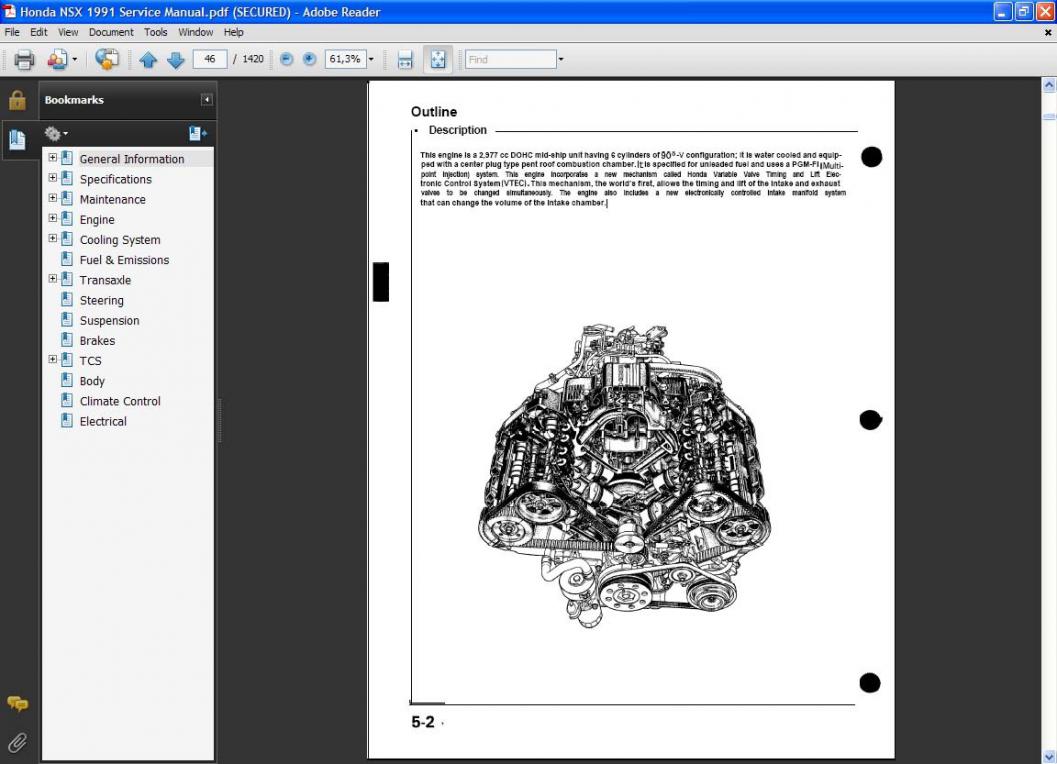Open Find options dropdown arrow
Viewport: 1057px width, 764px height.
pyautogui.click(x=561, y=60)
